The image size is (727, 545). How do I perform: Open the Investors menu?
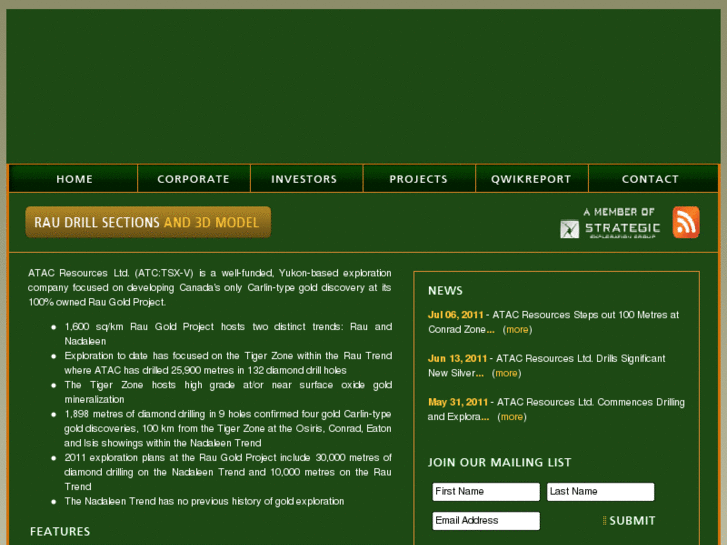pyautogui.click(x=304, y=179)
